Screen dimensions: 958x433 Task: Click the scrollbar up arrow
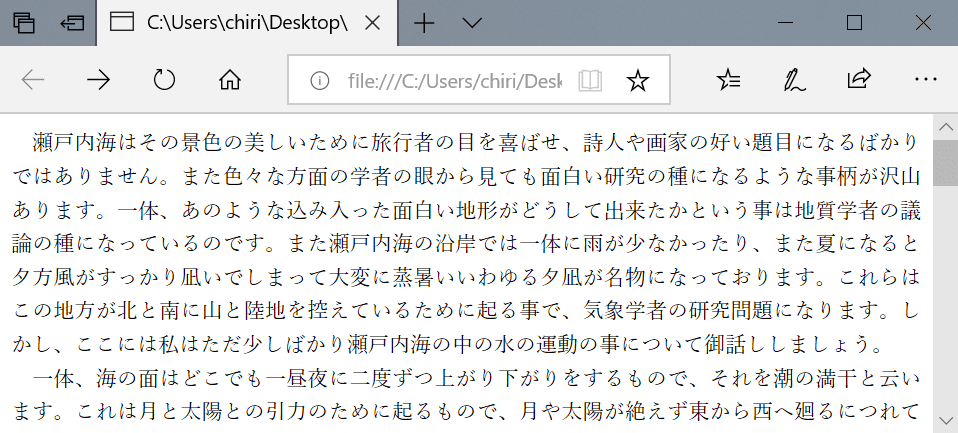coord(946,127)
